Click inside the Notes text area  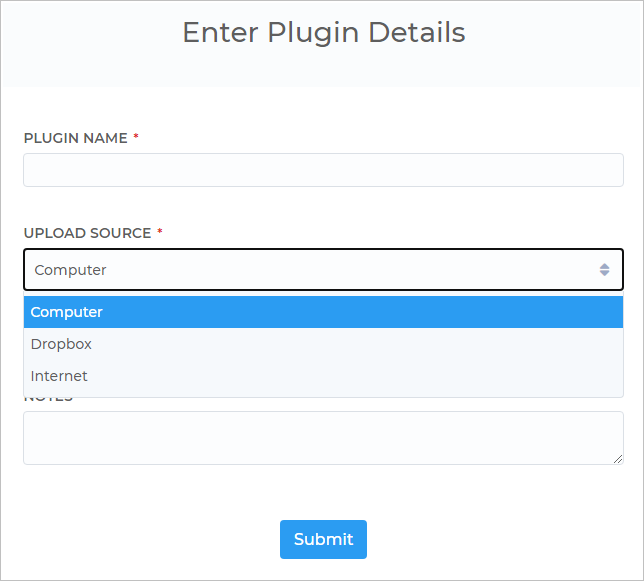(323, 438)
